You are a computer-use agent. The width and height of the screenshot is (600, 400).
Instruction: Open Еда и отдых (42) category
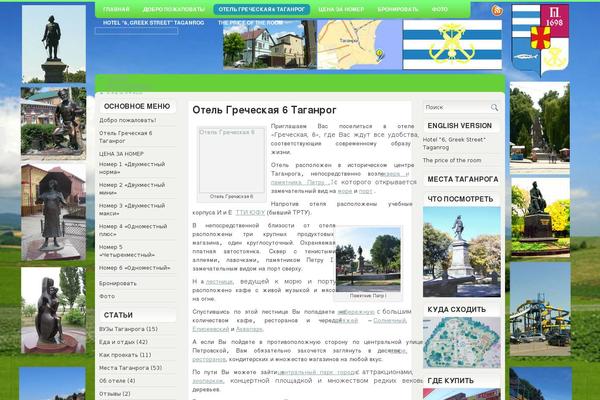click(x=123, y=342)
